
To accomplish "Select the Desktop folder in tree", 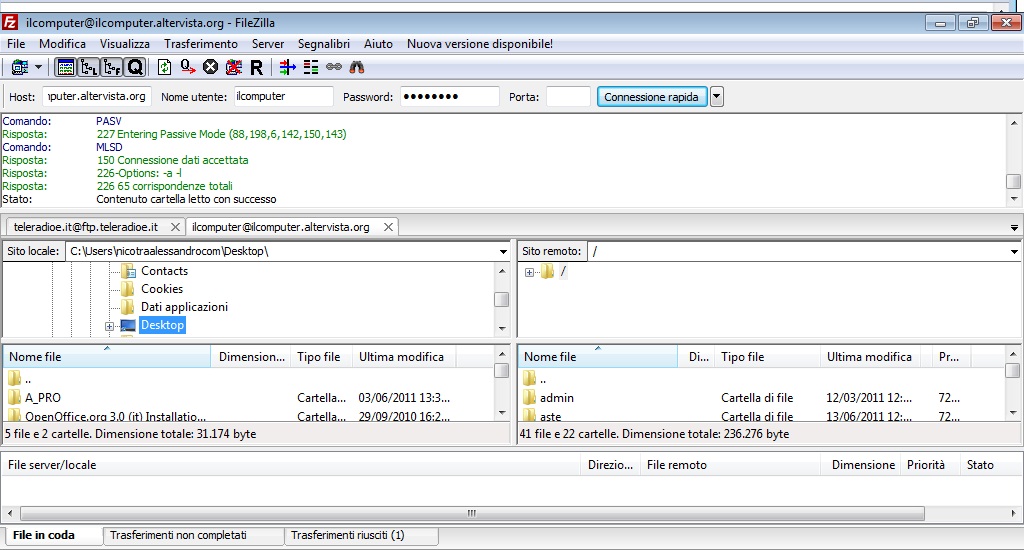I will 163,325.
